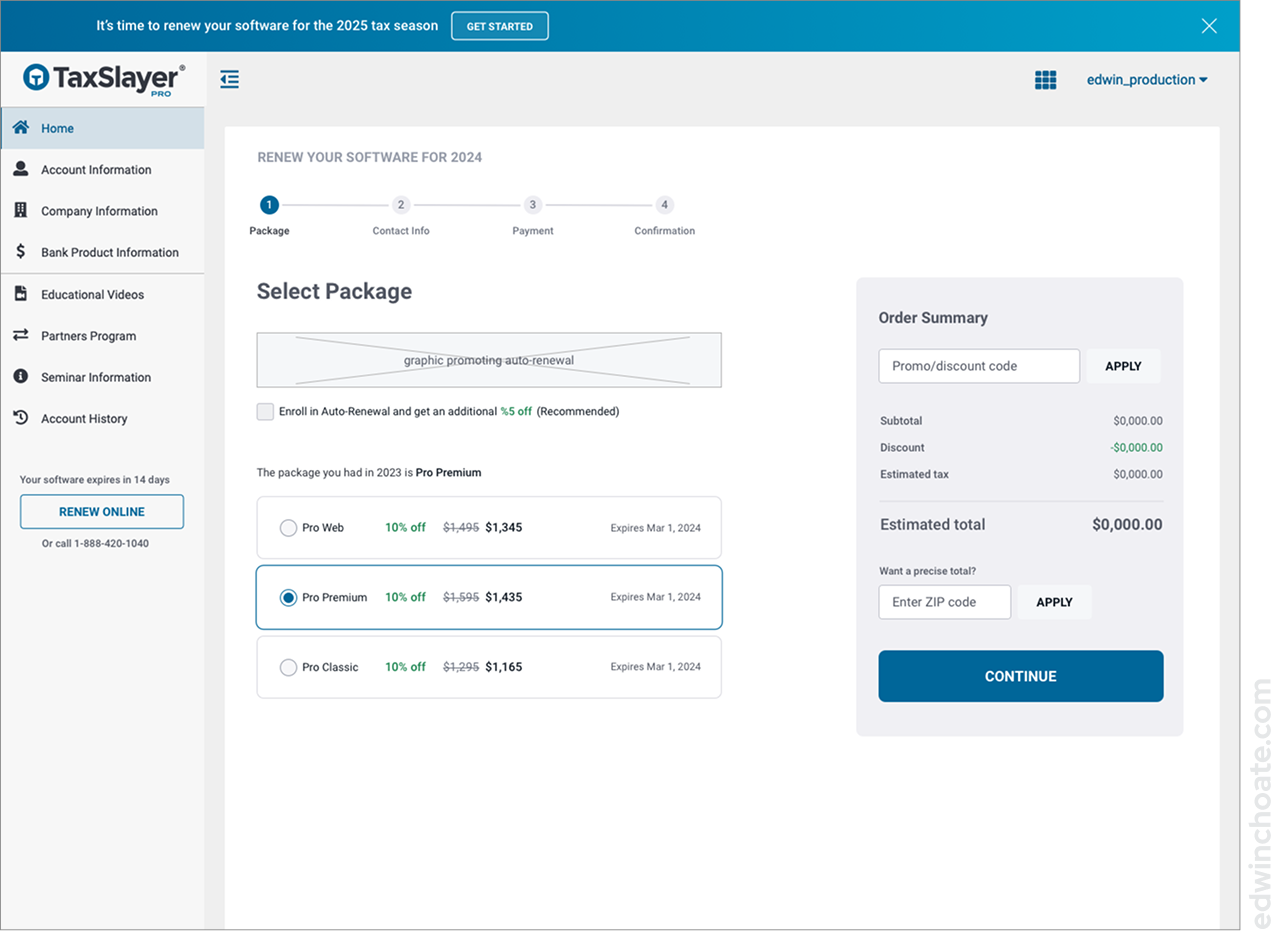
Task: Select the Pro Premium radio button
Action: (288, 597)
